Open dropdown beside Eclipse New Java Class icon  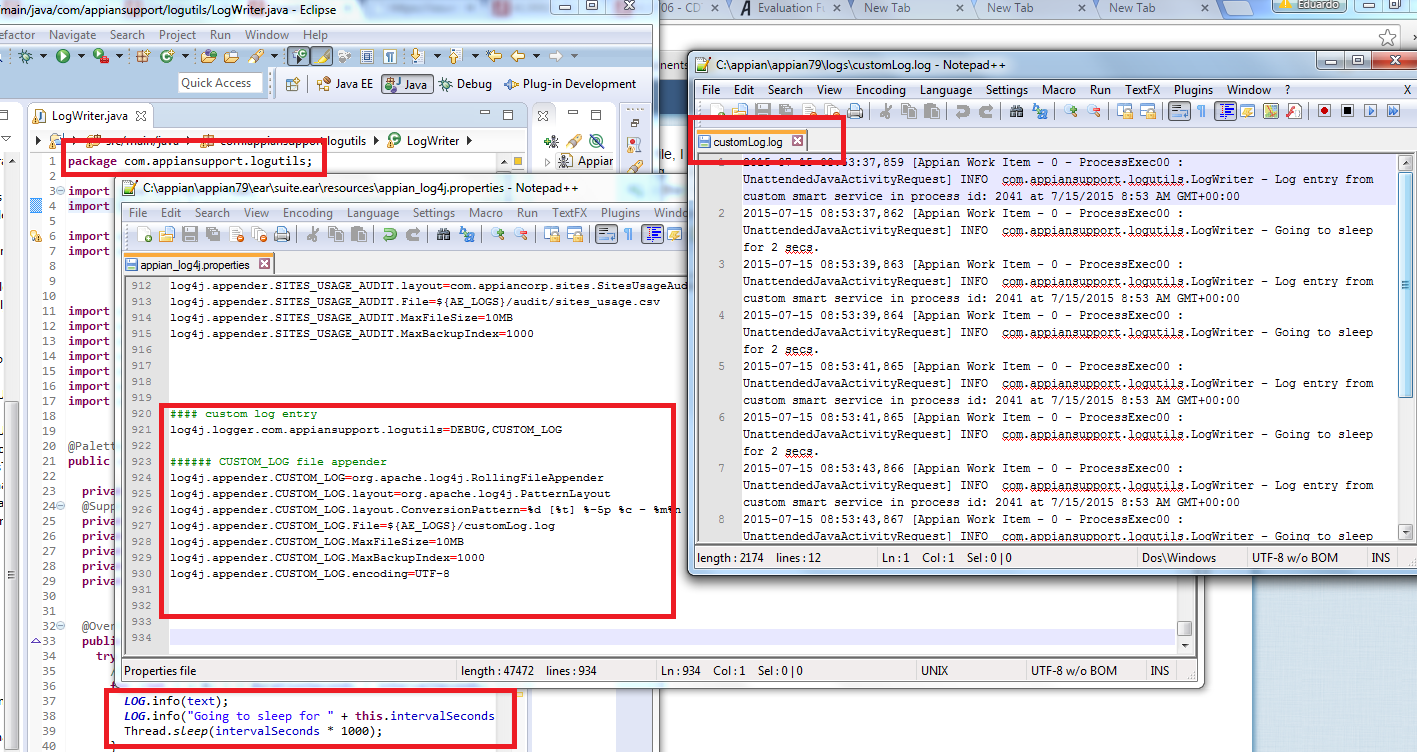tap(185, 56)
